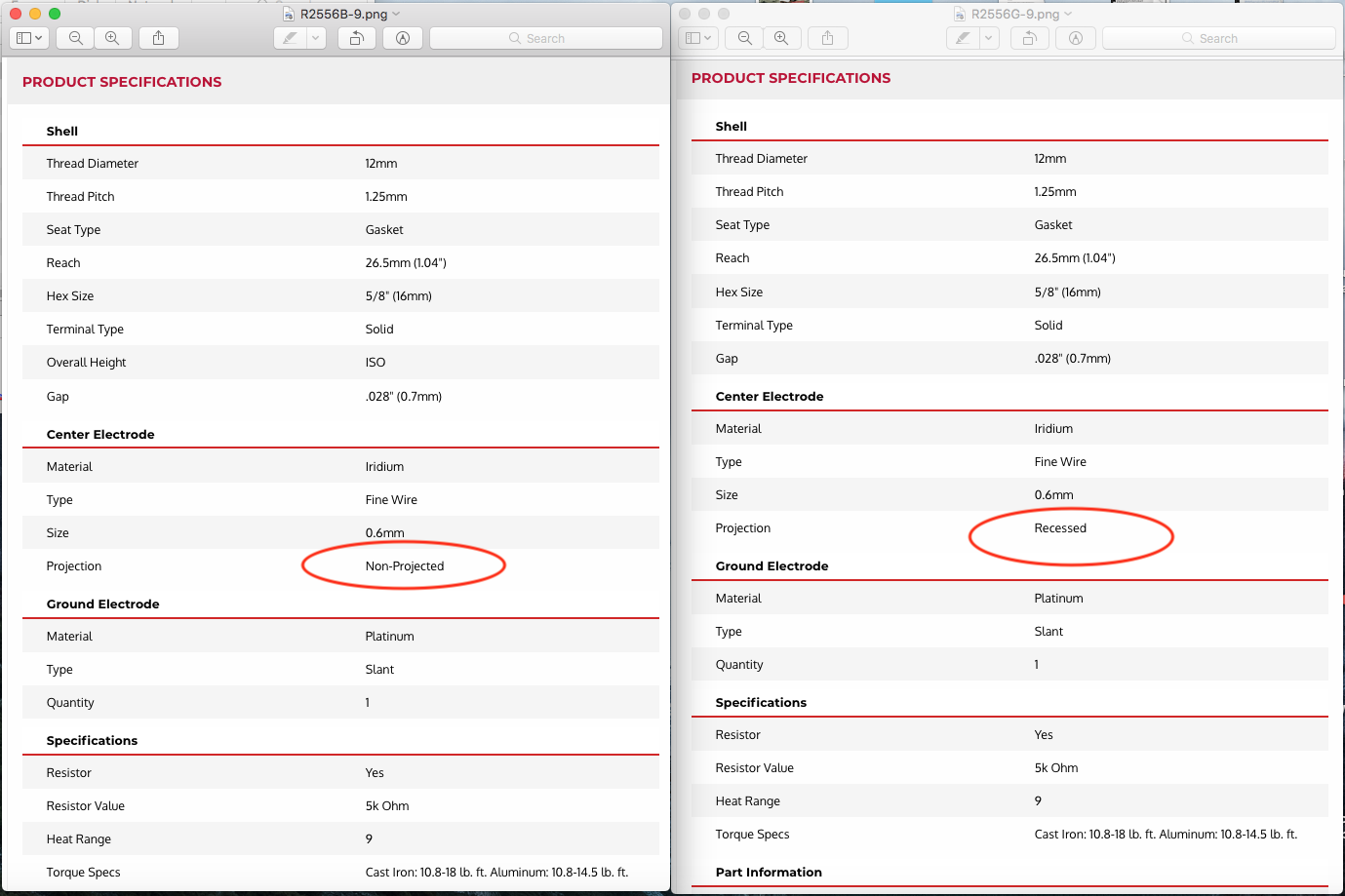Expand highlight color dropdown in R2556B-9 window

pos(315,38)
